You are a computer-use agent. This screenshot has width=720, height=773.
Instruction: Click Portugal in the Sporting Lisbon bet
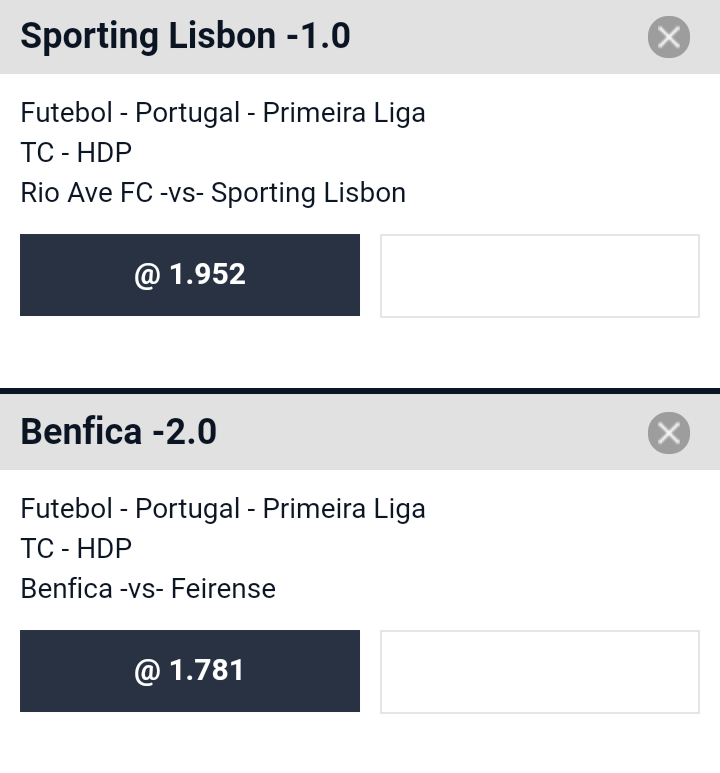click(x=187, y=113)
